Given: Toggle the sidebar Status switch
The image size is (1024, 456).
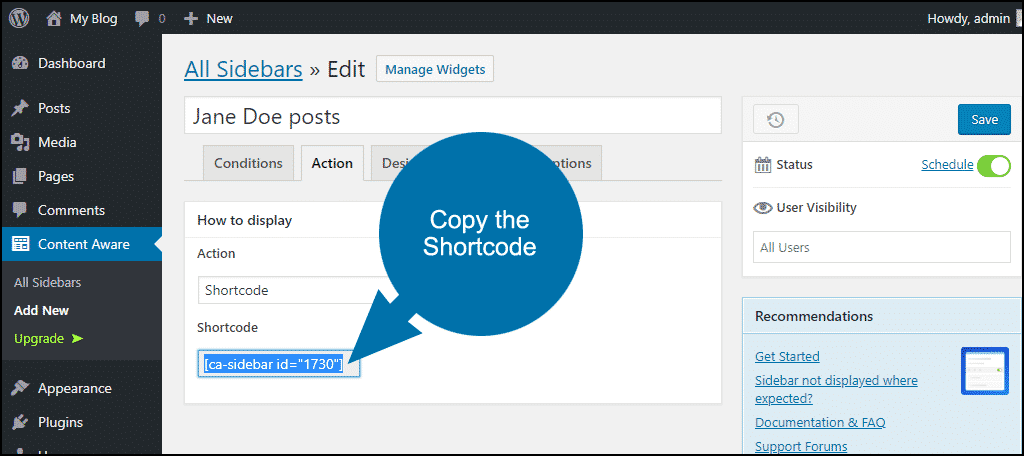Looking at the screenshot, I should [994, 165].
